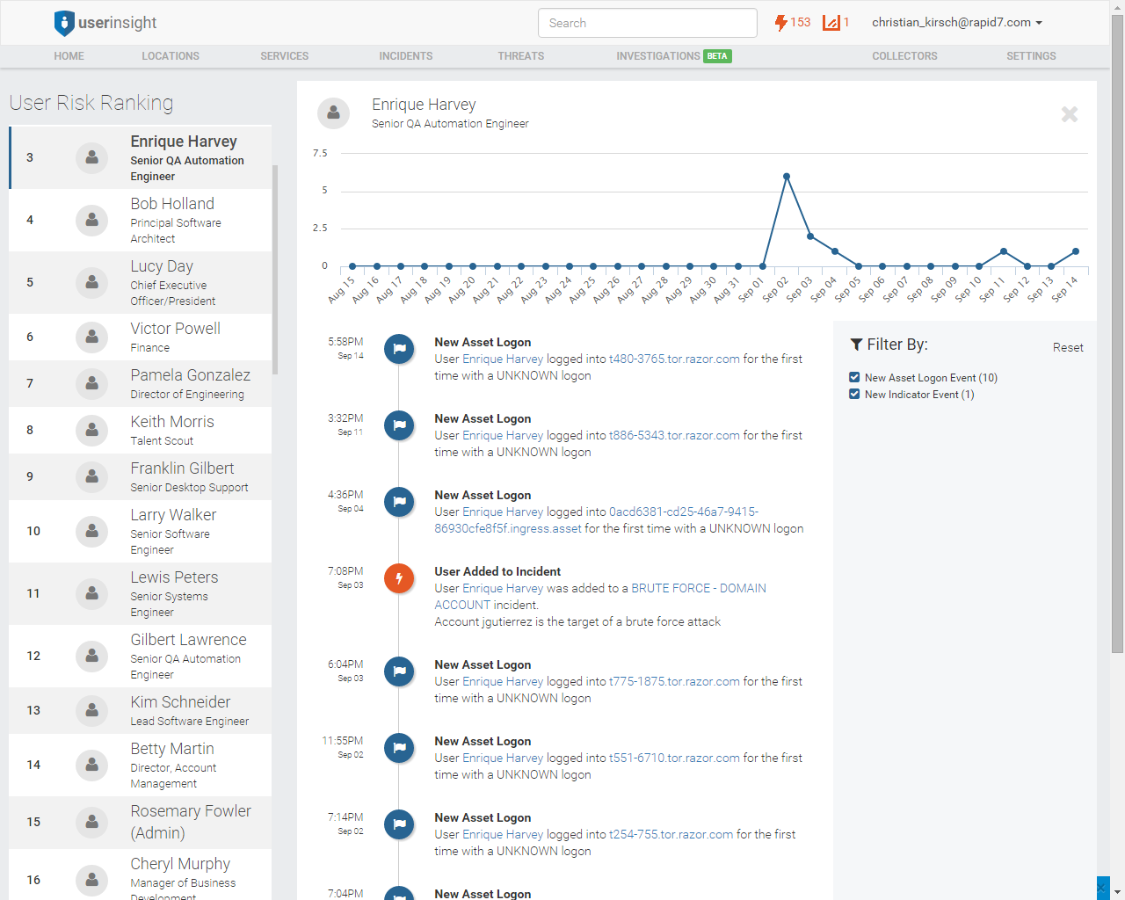Screen dimensions: 1125x900
Task: Switch to the Threats tab
Action: (x=521, y=56)
